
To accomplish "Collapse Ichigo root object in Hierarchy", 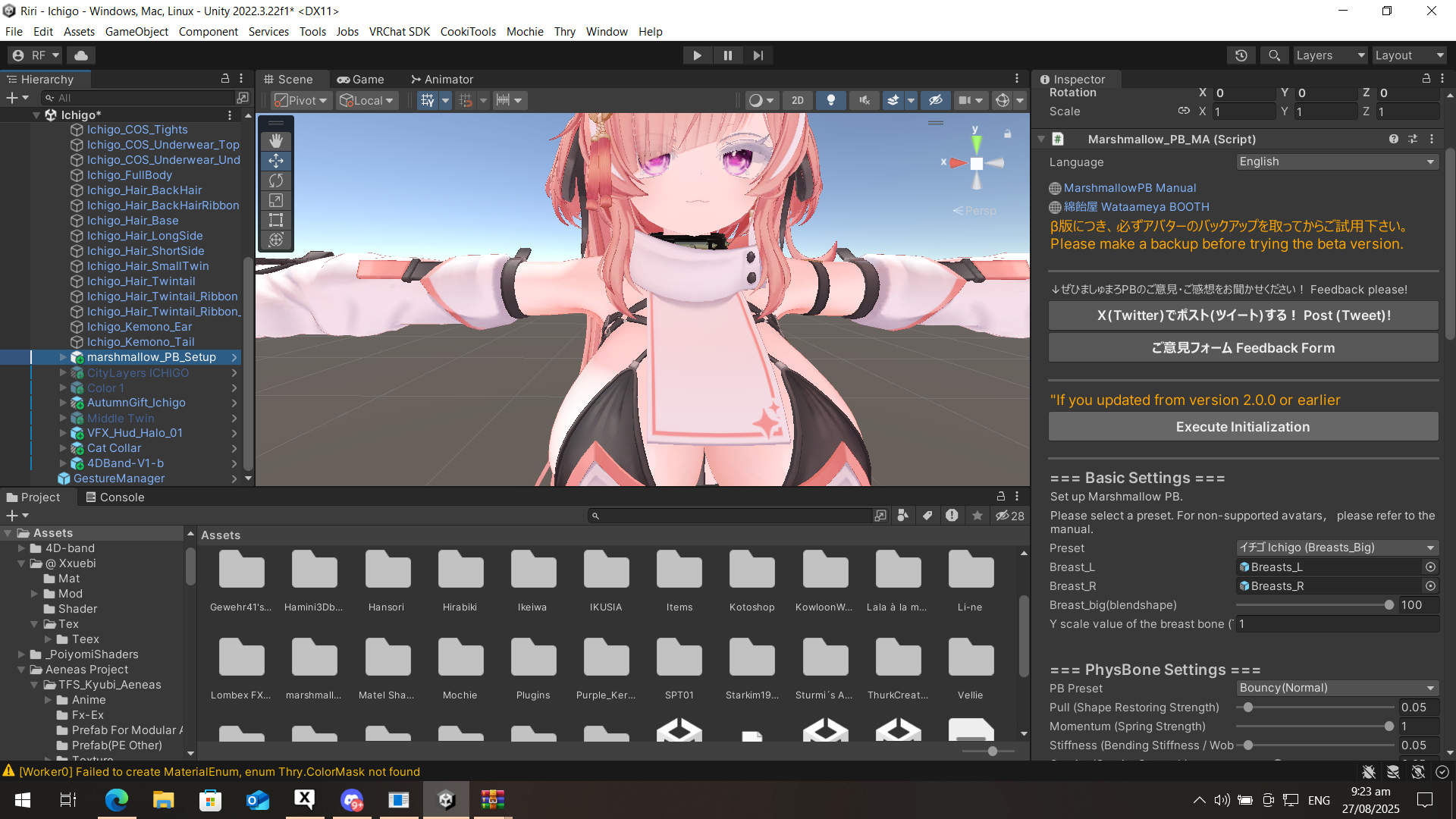I will click(x=36, y=115).
